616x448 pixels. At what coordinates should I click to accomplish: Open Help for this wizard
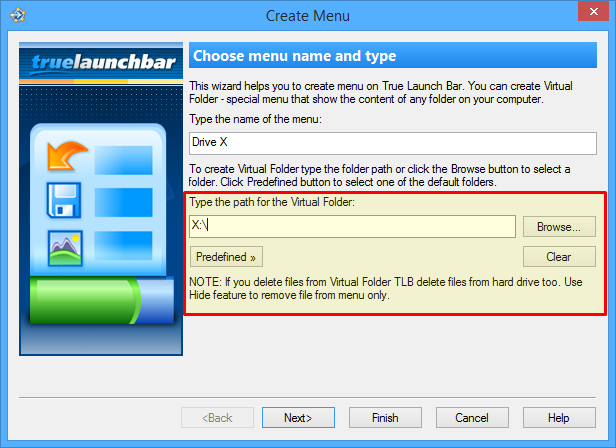coord(559,417)
